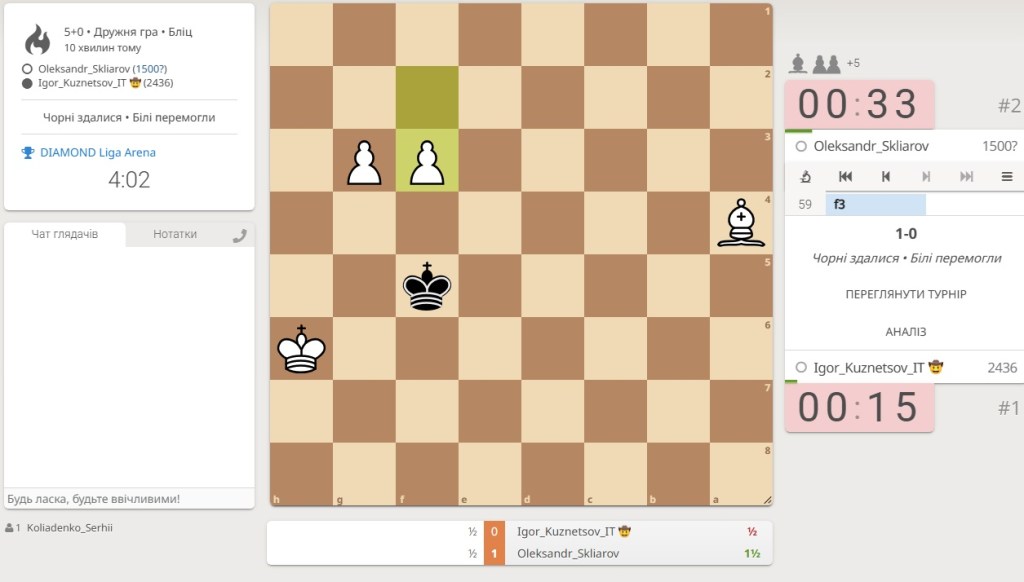Open the DIAMOND Liga Arena tournament link
The height and width of the screenshot is (582, 1024).
pos(98,152)
